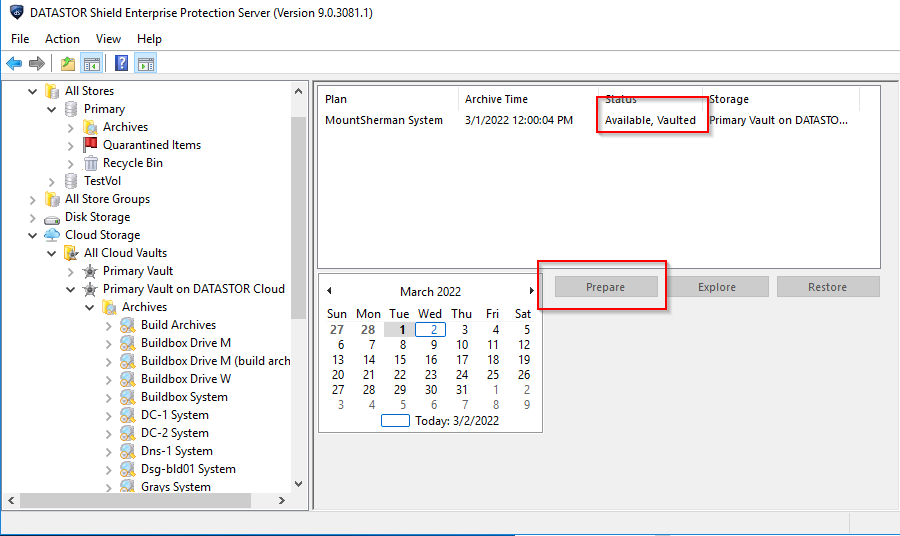Screen dimensions: 900x536
Task: Click the All Cloud Vaults icon
Action: [x=71, y=253]
